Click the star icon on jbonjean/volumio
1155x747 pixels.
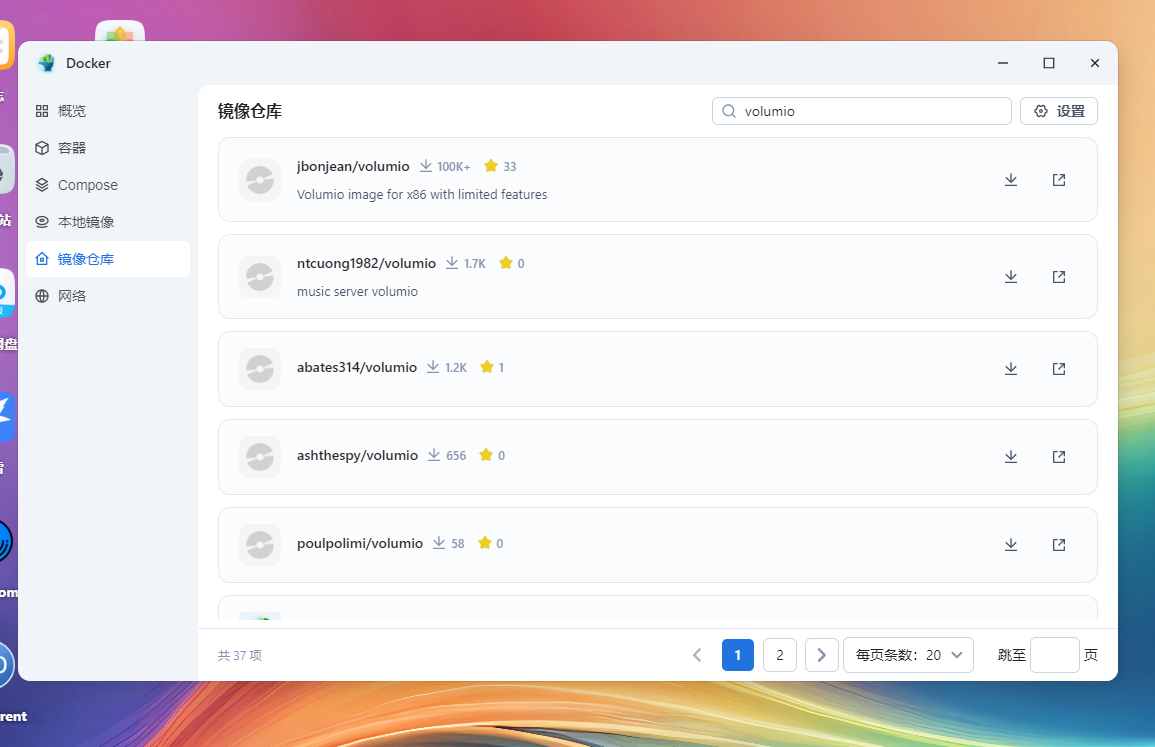pos(491,166)
